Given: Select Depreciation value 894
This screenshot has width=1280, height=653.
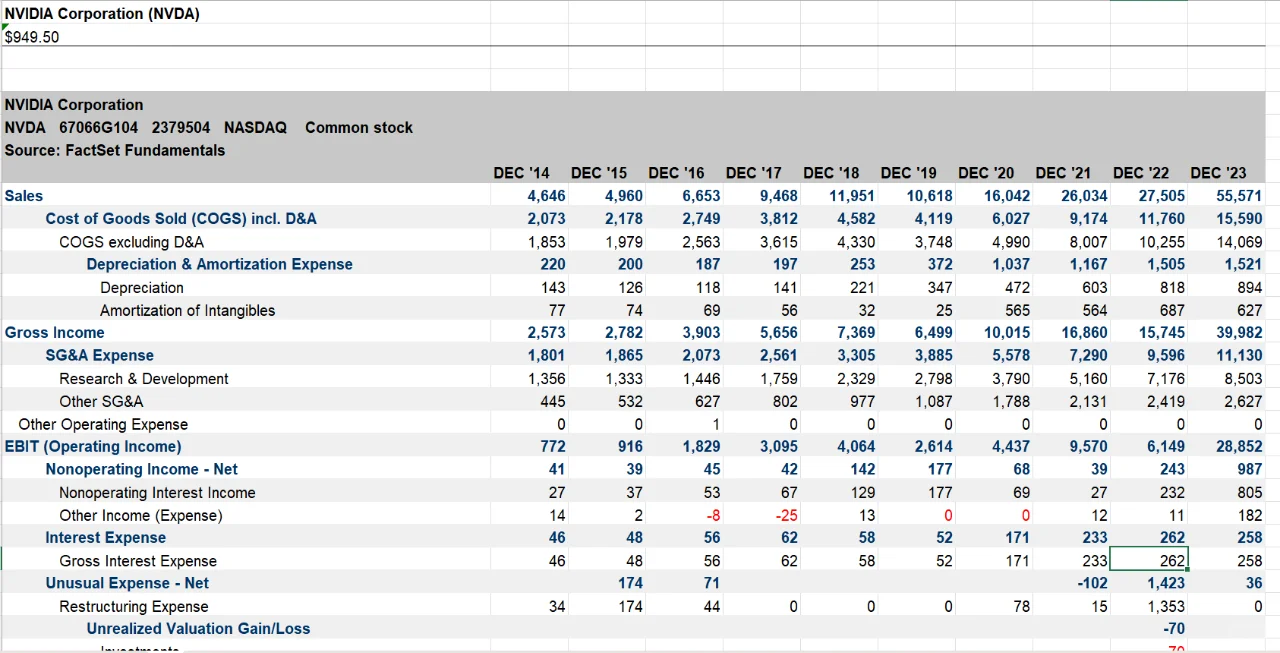Looking at the screenshot, I should pyautogui.click(x=1250, y=287).
